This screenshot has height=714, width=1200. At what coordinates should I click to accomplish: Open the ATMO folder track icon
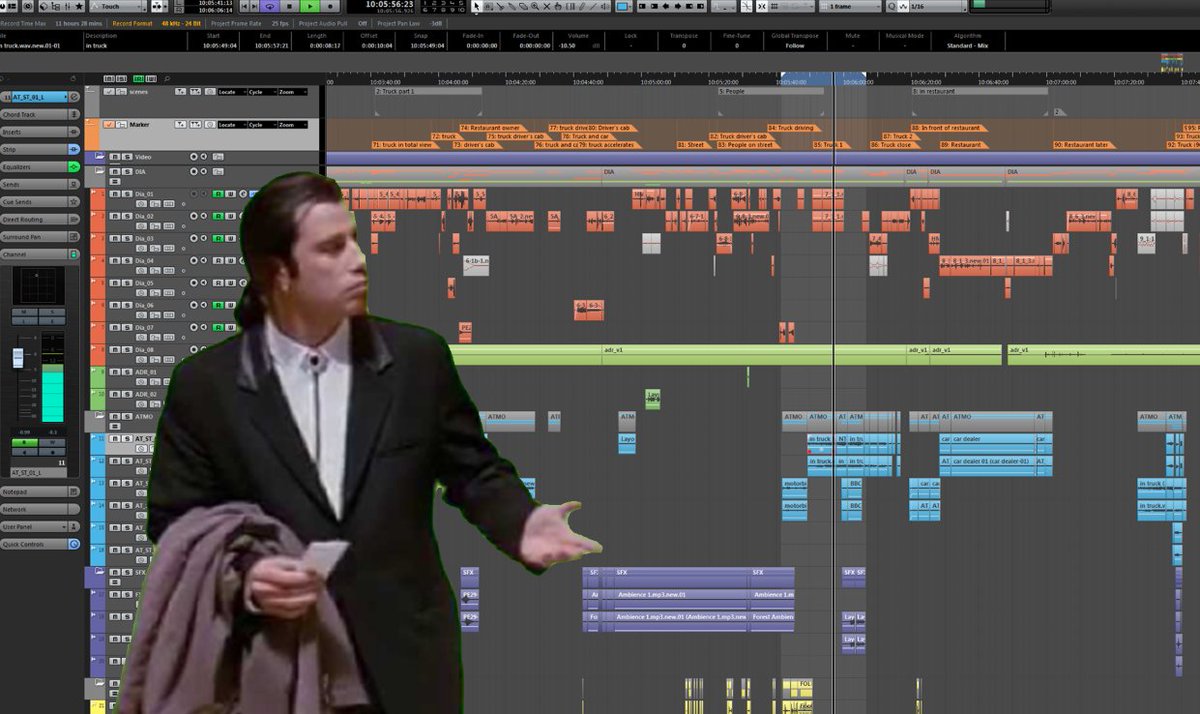click(99, 415)
